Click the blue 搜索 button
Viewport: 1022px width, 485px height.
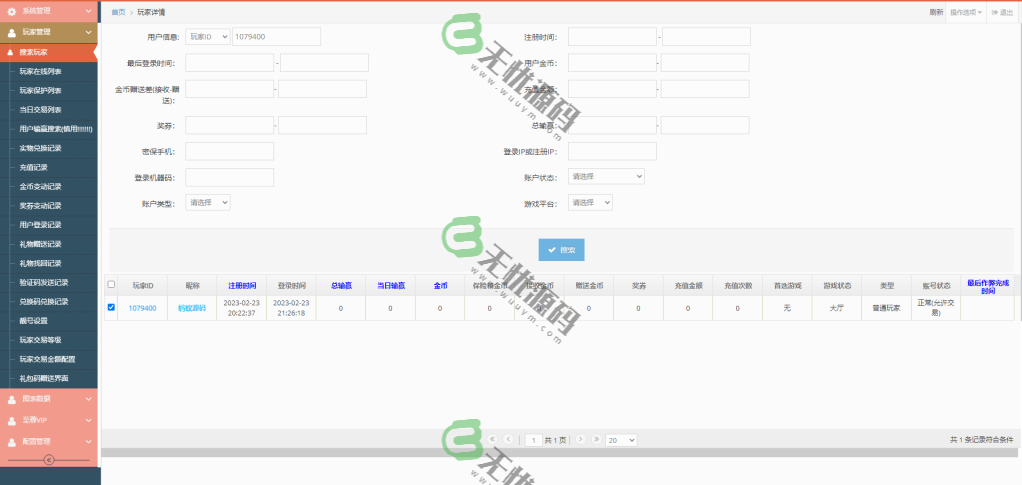click(561, 250)
